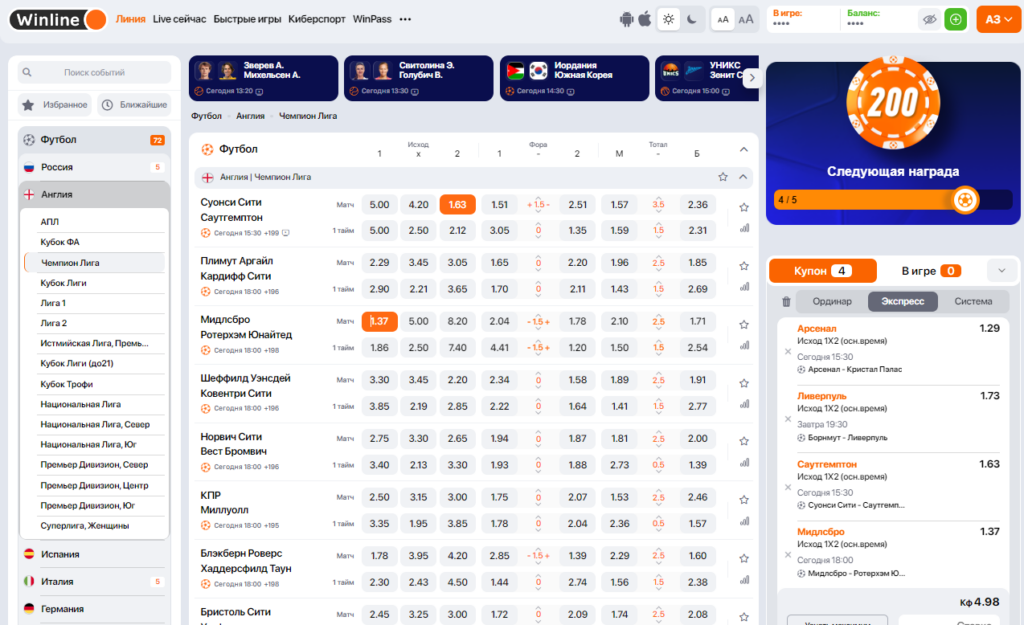Image resolution: width=1024 pixels, height=625 pixels.
Task: Open Киберспорт section
Action: [317, 19]
